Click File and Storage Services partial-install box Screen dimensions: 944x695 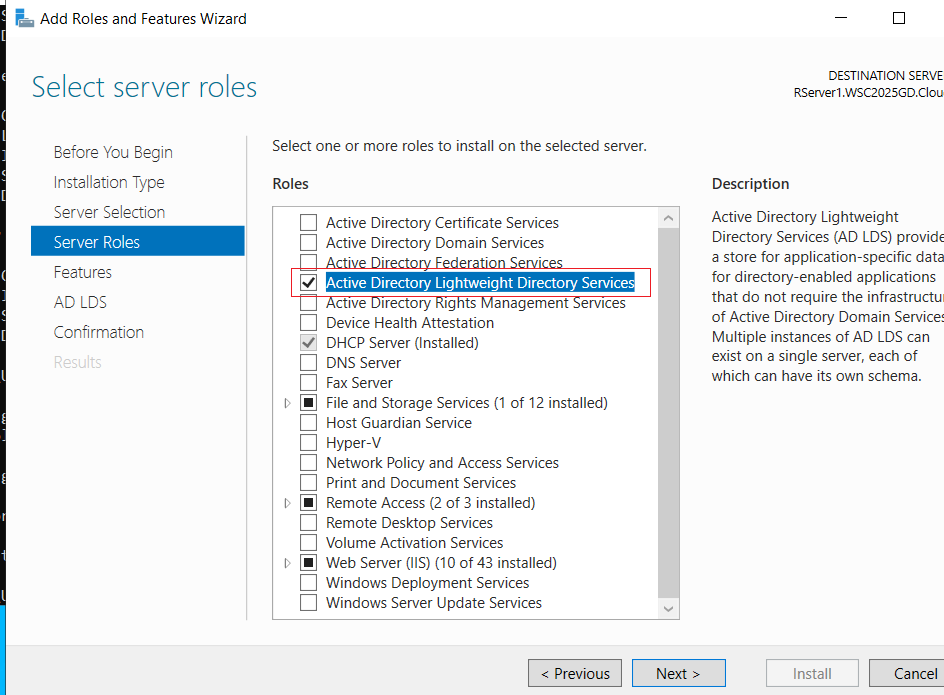coord(308,402)
